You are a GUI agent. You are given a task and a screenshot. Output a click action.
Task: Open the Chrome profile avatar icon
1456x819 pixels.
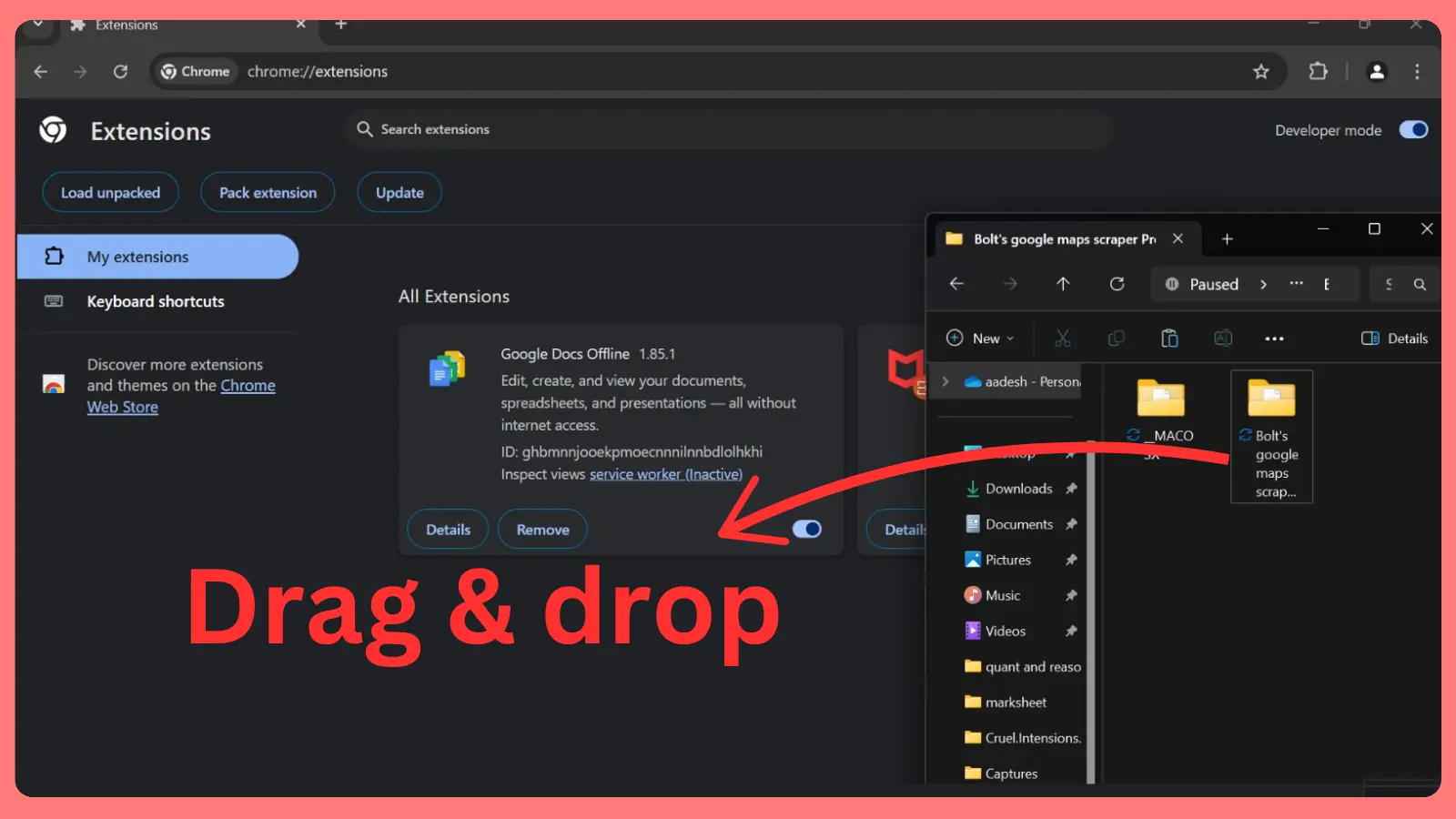[x=1376, y=71]
